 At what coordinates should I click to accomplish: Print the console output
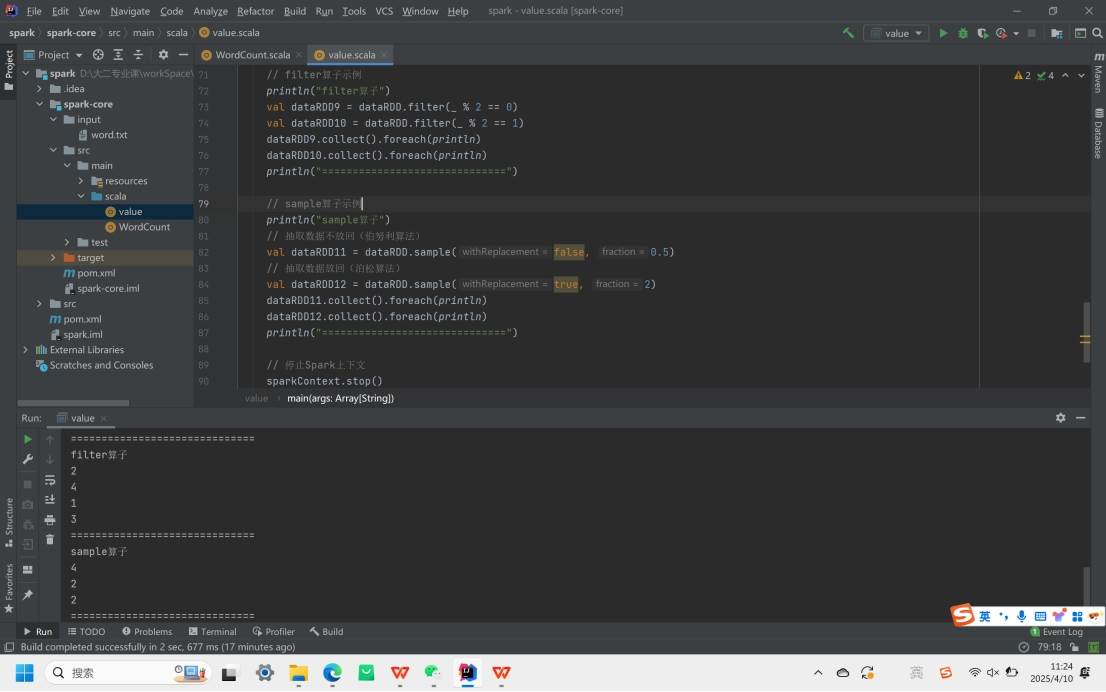click(x=50, y=521)
